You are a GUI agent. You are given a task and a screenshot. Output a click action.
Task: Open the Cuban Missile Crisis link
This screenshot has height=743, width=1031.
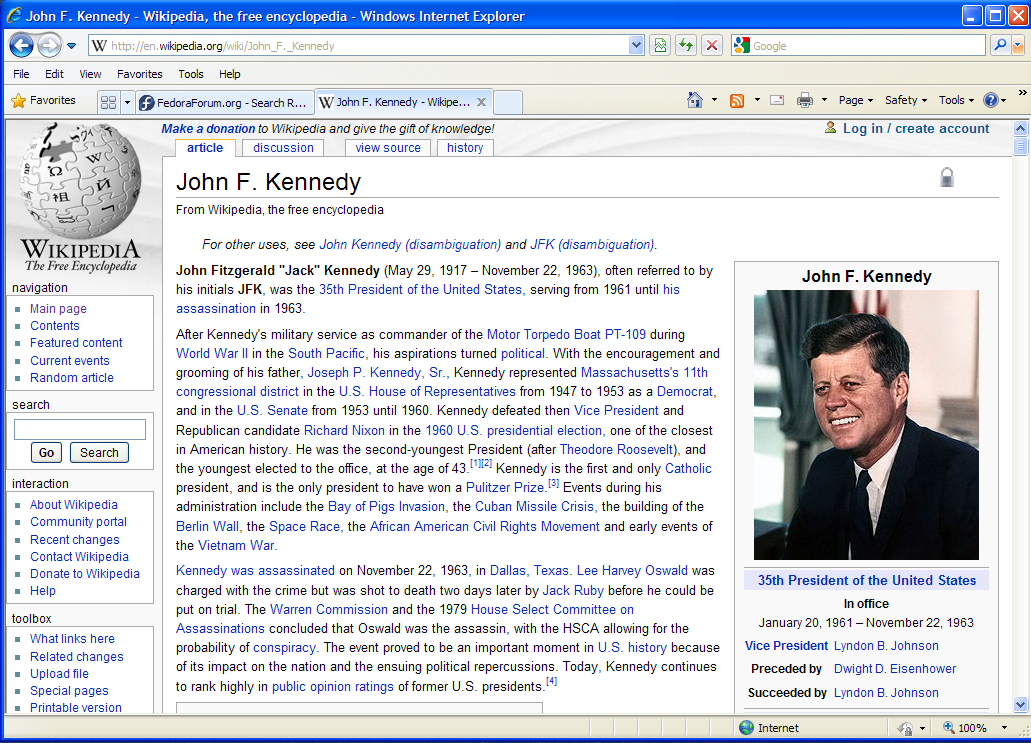click(534, 506)
